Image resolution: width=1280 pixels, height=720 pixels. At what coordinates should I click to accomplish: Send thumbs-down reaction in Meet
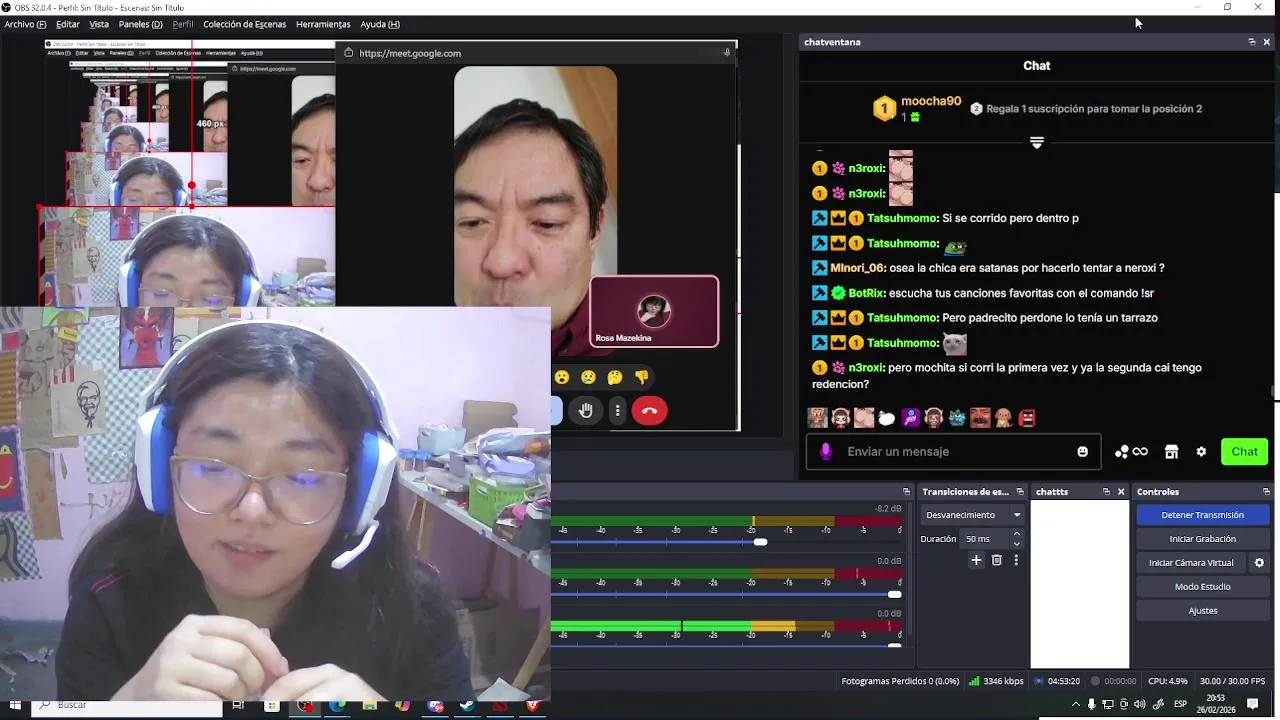click(642, 377)
